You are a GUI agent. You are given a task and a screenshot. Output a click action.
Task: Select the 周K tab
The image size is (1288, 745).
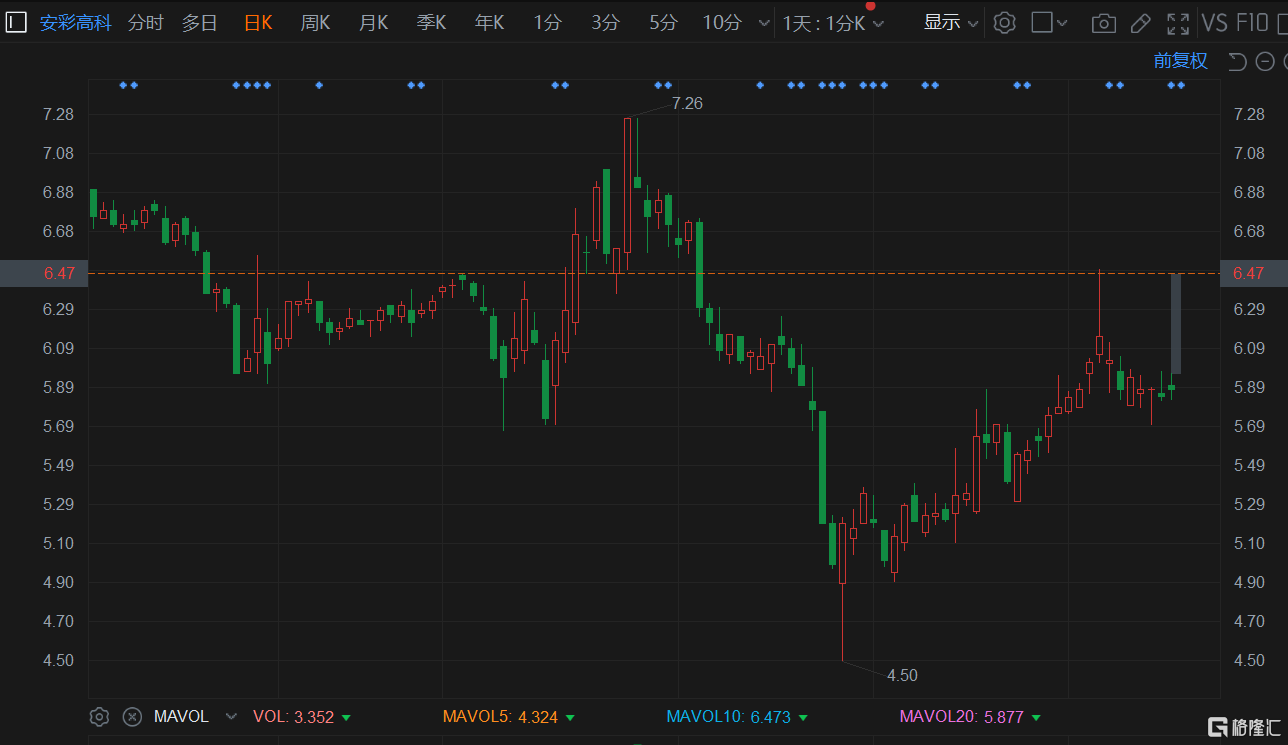pyautogui.click(x=316, y=23)
